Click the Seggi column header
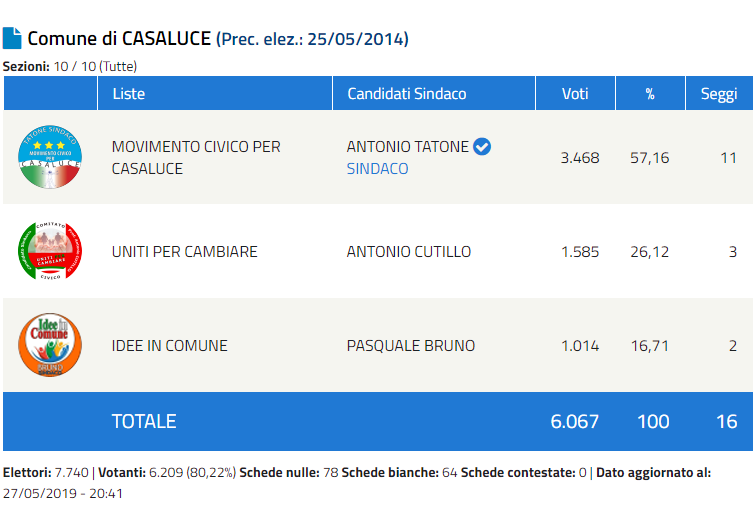 (718, 94)
